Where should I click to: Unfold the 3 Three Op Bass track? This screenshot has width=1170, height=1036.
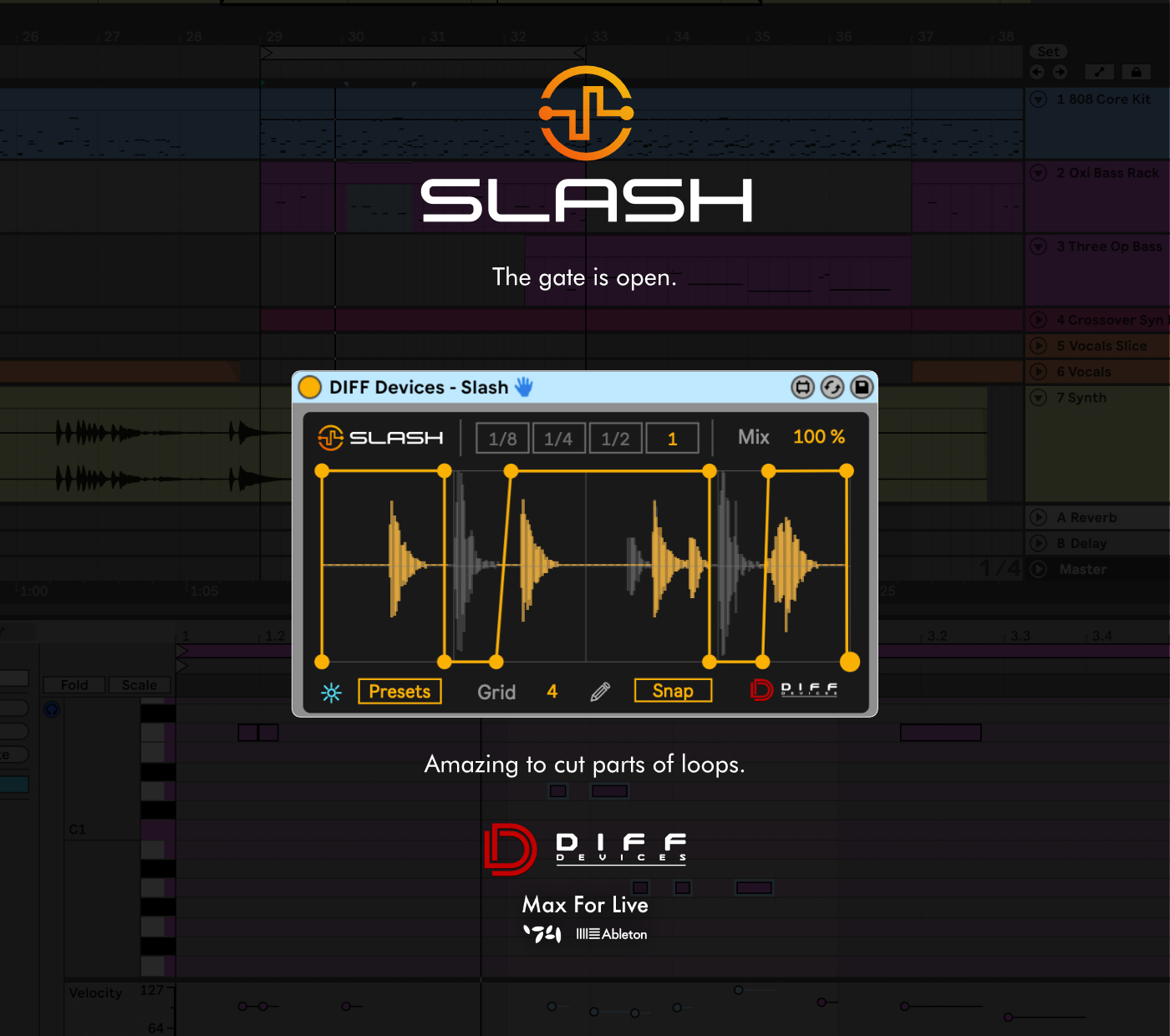(x=1039, y=246)
